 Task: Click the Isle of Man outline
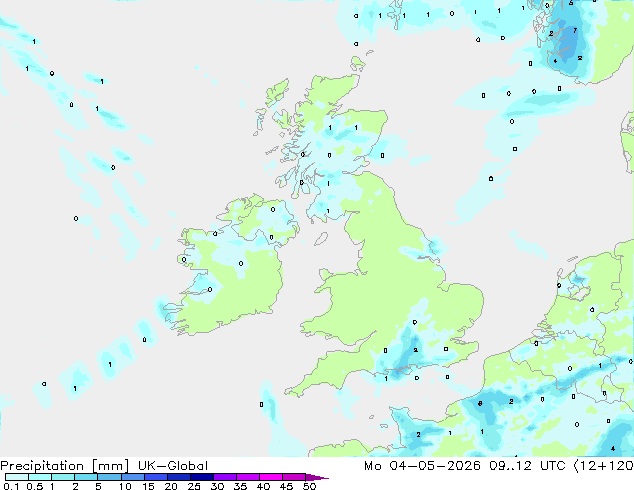click(321, 239)
